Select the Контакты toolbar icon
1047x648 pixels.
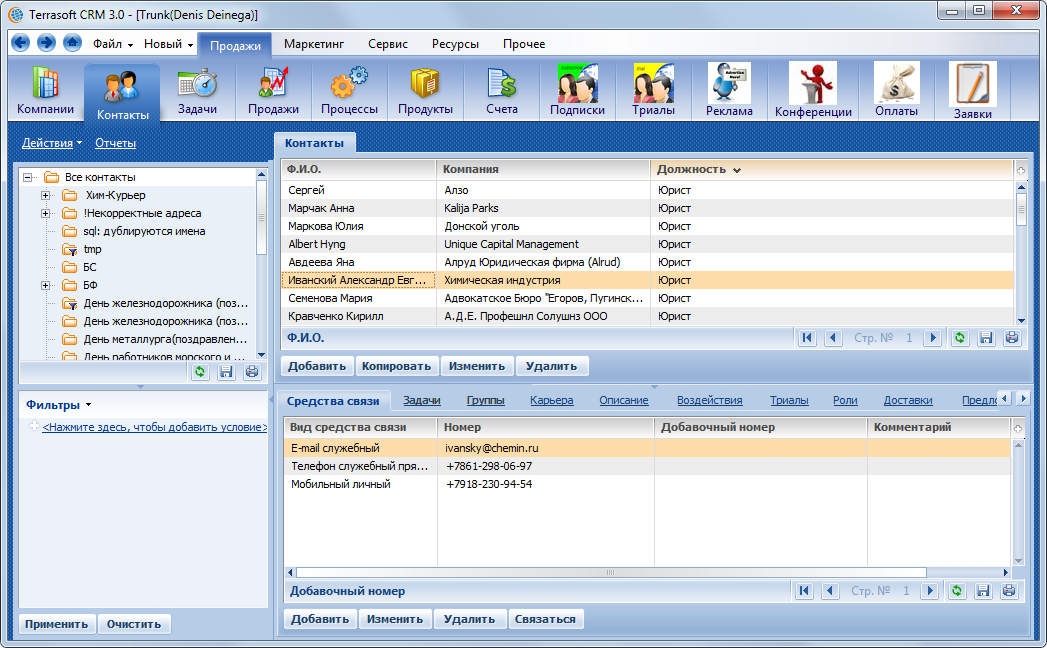point(122,94)
